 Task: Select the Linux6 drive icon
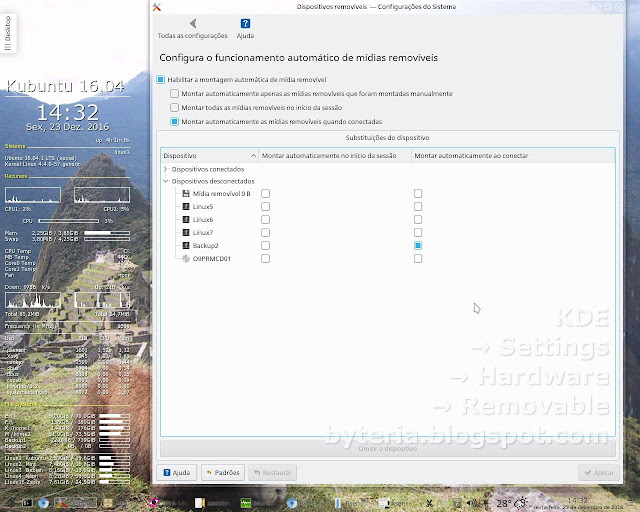point(186,220)
